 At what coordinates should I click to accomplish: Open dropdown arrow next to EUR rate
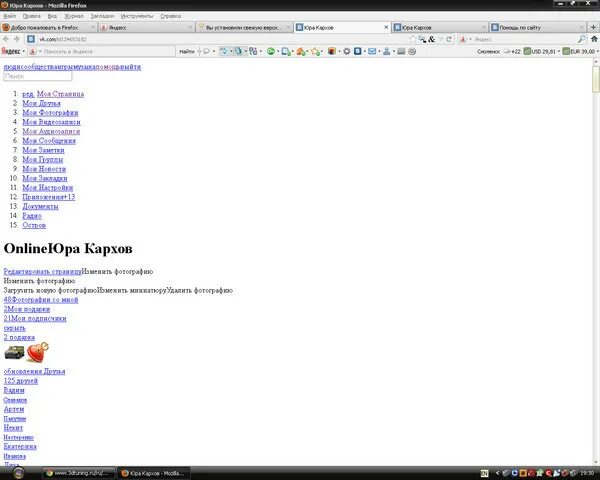(597, 51)
